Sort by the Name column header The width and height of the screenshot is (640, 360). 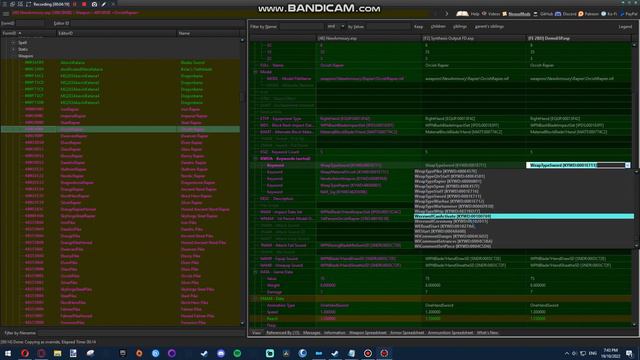point(208,33)
